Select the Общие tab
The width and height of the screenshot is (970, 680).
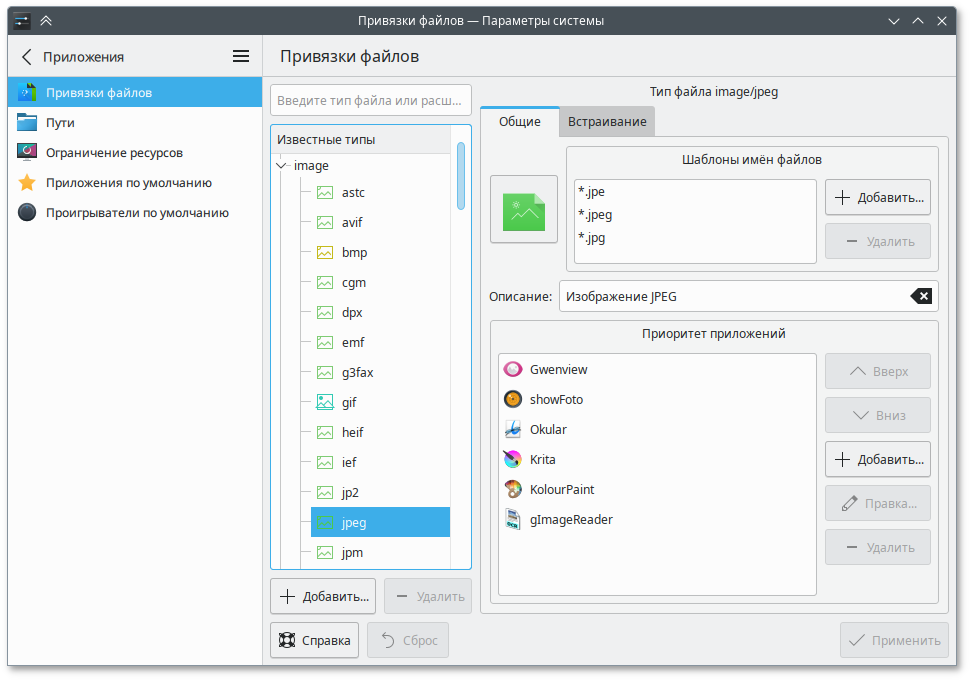519,122
